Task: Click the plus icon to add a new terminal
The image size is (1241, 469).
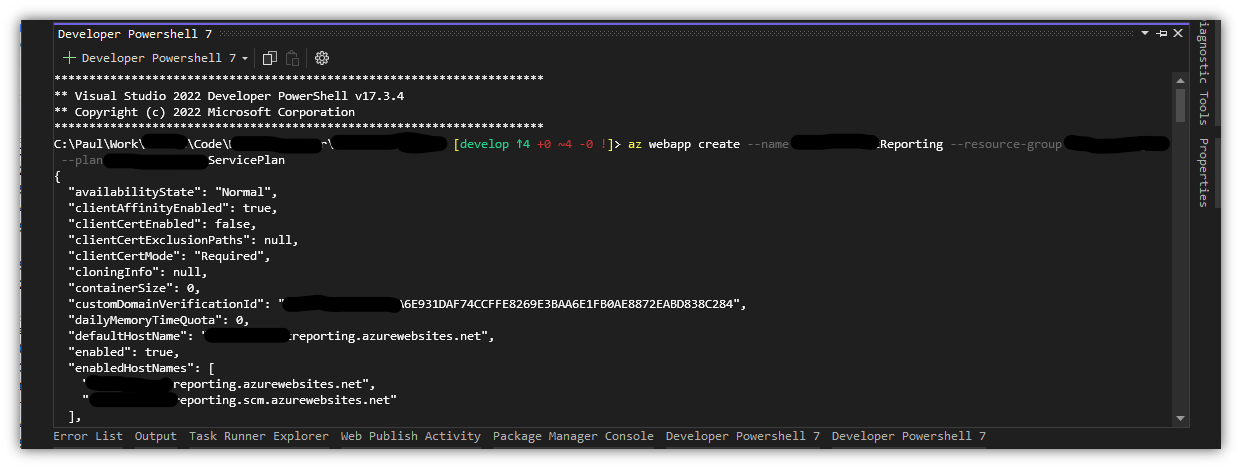Action: (x=69, y=58)
